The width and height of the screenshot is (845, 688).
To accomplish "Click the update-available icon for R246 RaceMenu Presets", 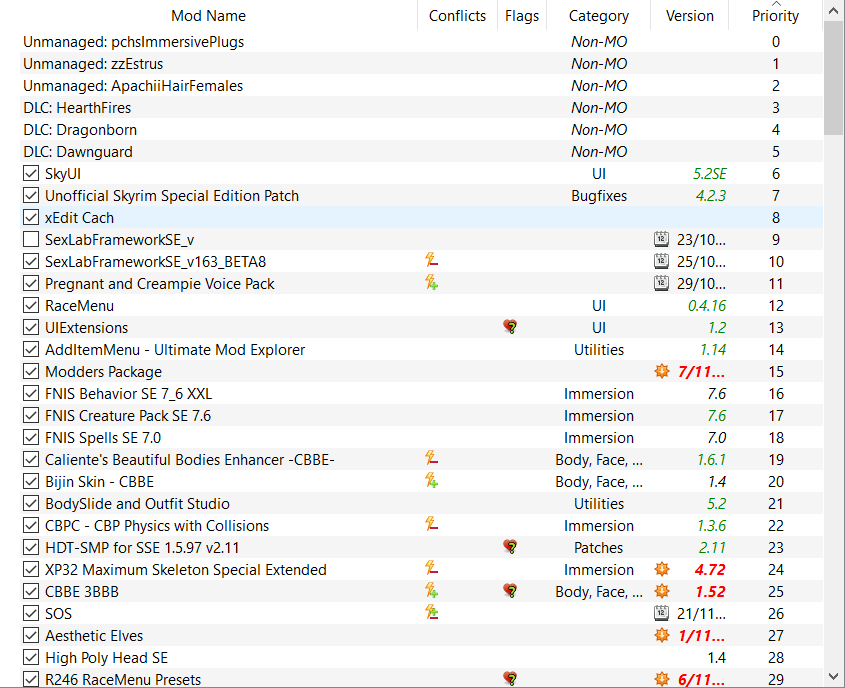I will coord(662,679).
